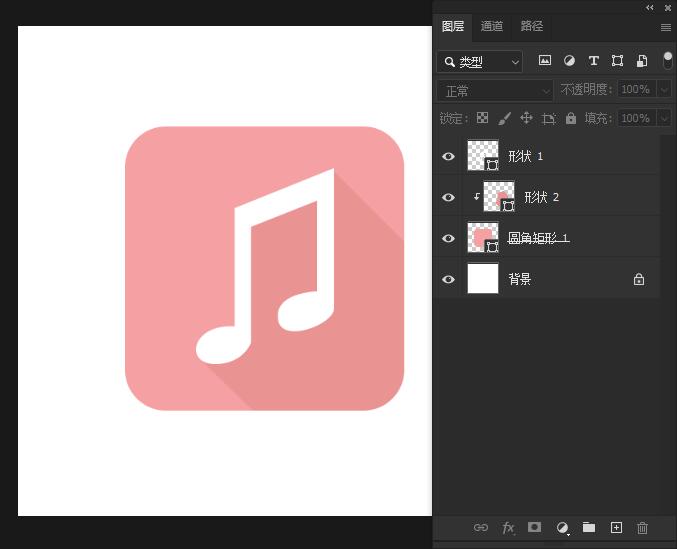Screen dimensions: 677x549
Task: Toggle the layer filtering switch
Action: point(668,60)
